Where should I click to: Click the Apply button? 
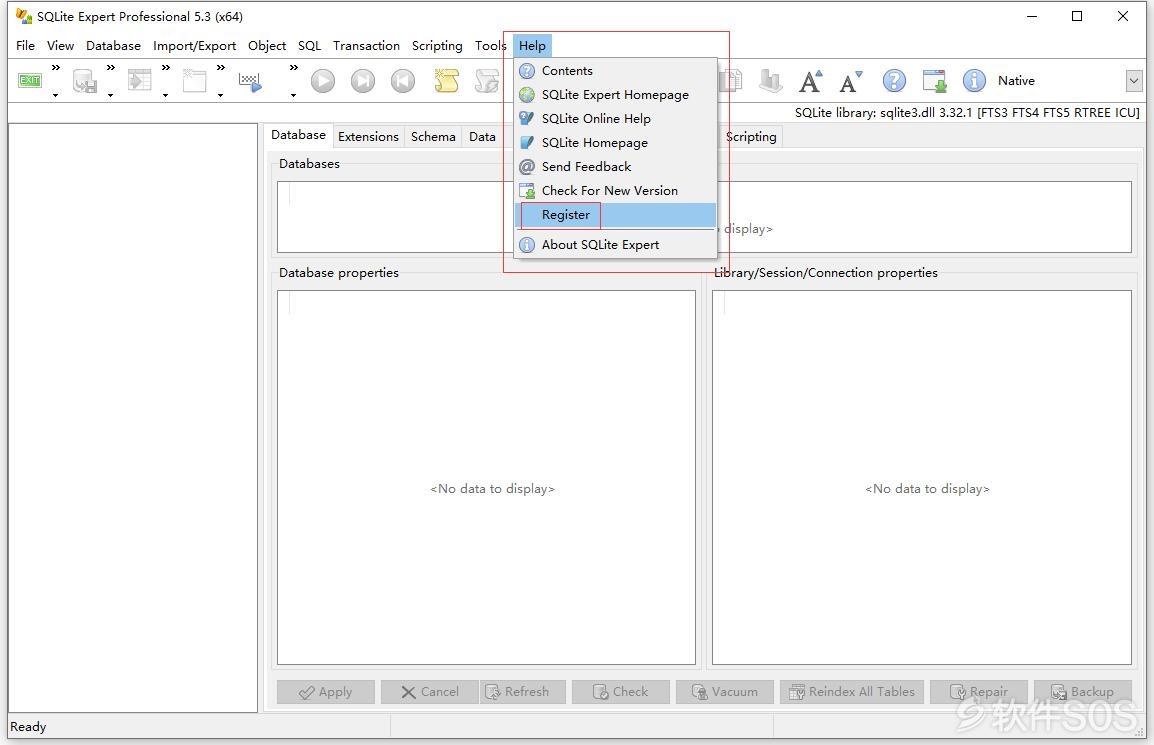click(326, 692)
